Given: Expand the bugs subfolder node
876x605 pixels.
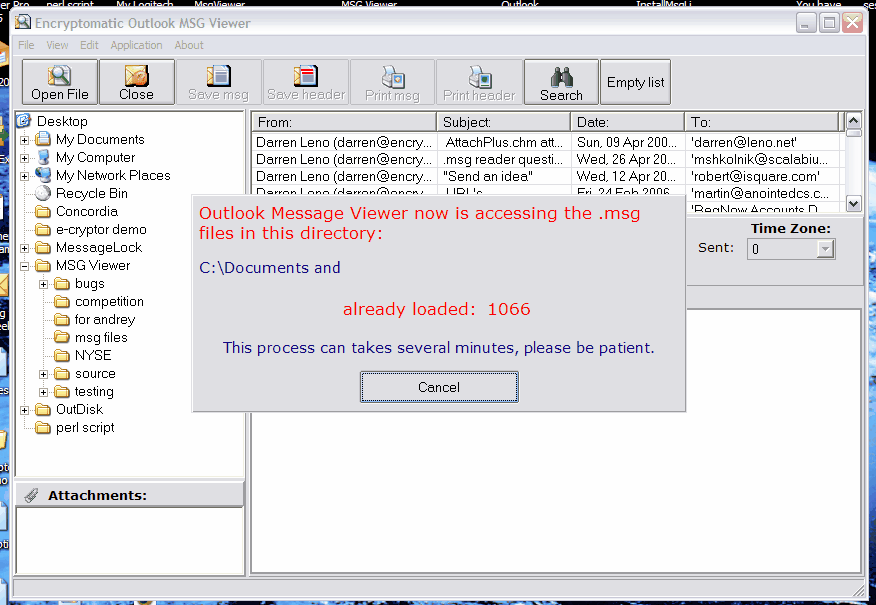Looking at the screenshot, I should click(x=44, y=284).
